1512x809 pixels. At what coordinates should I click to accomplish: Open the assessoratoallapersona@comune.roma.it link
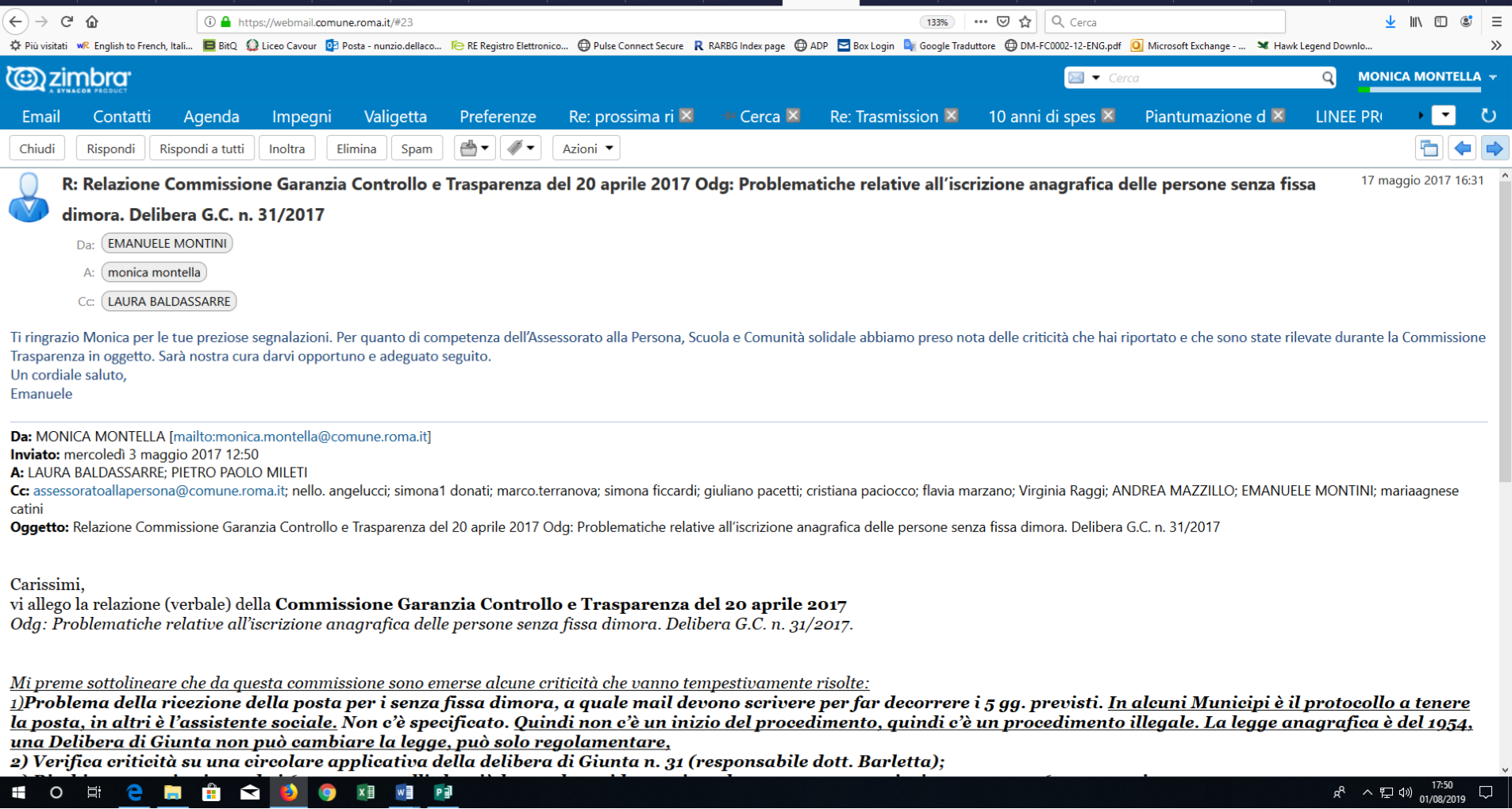tap(159, 491)
